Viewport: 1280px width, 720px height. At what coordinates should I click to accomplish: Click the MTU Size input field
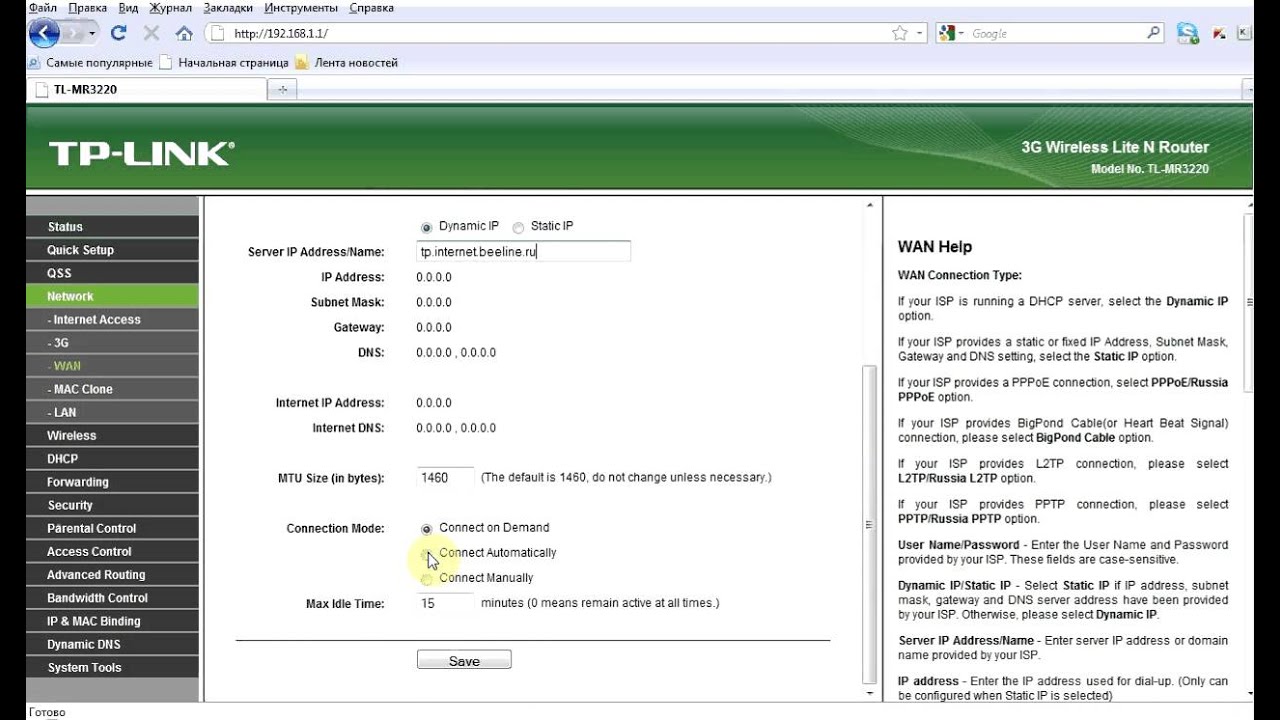tap(446, 478)
